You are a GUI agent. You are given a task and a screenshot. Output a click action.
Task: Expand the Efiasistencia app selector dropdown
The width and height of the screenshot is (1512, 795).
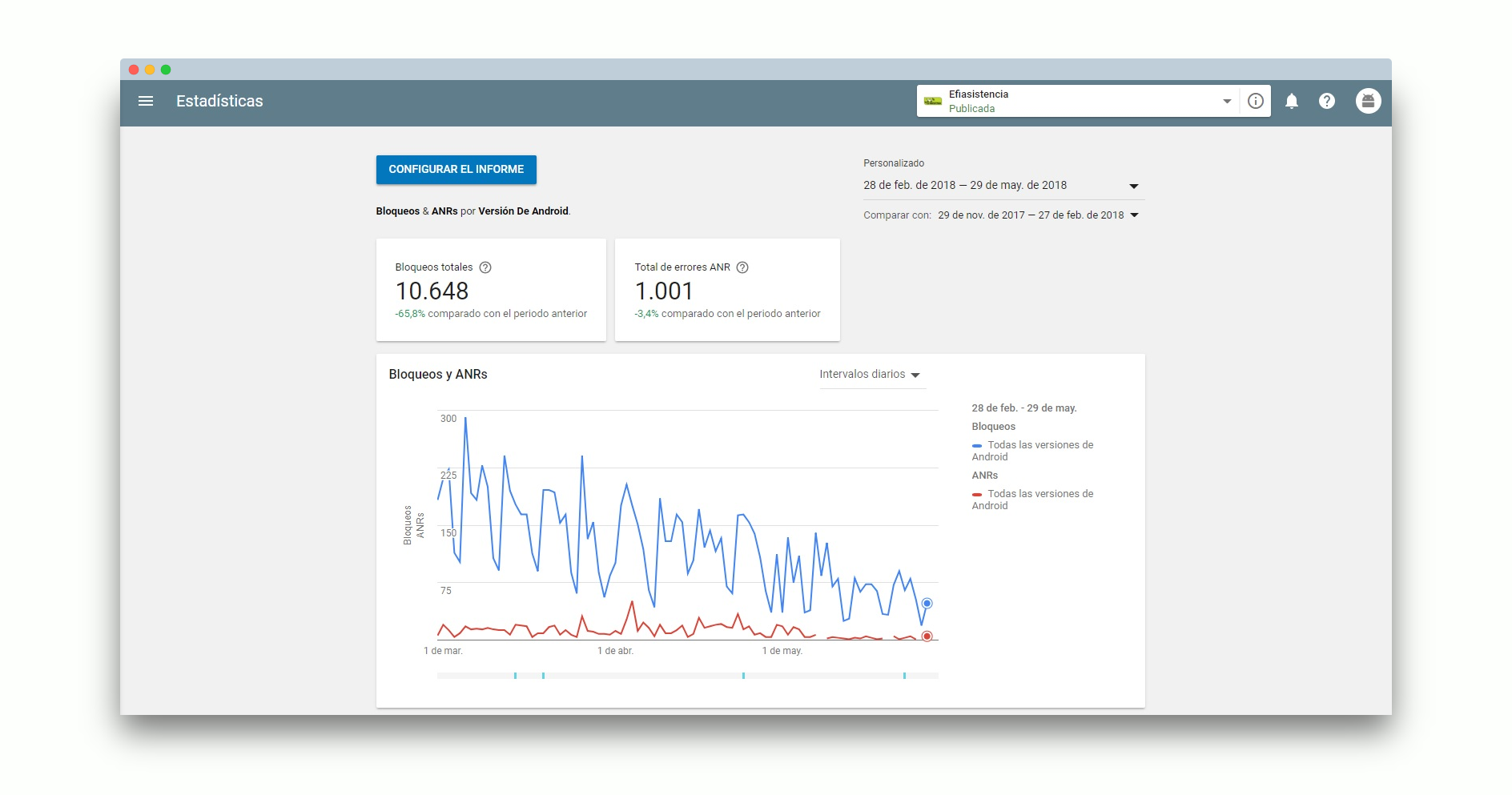(1226, 101)
